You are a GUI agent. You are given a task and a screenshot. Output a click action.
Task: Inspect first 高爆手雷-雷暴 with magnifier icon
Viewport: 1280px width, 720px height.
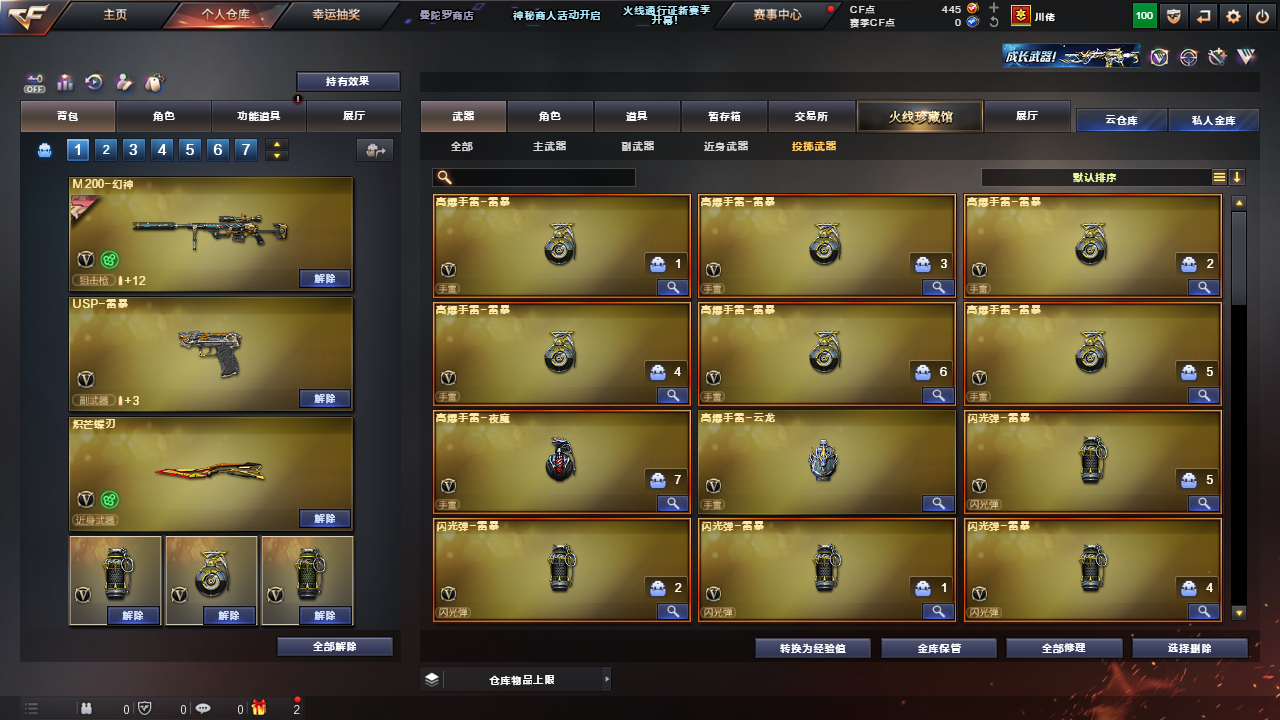click(x=673, y=286)
